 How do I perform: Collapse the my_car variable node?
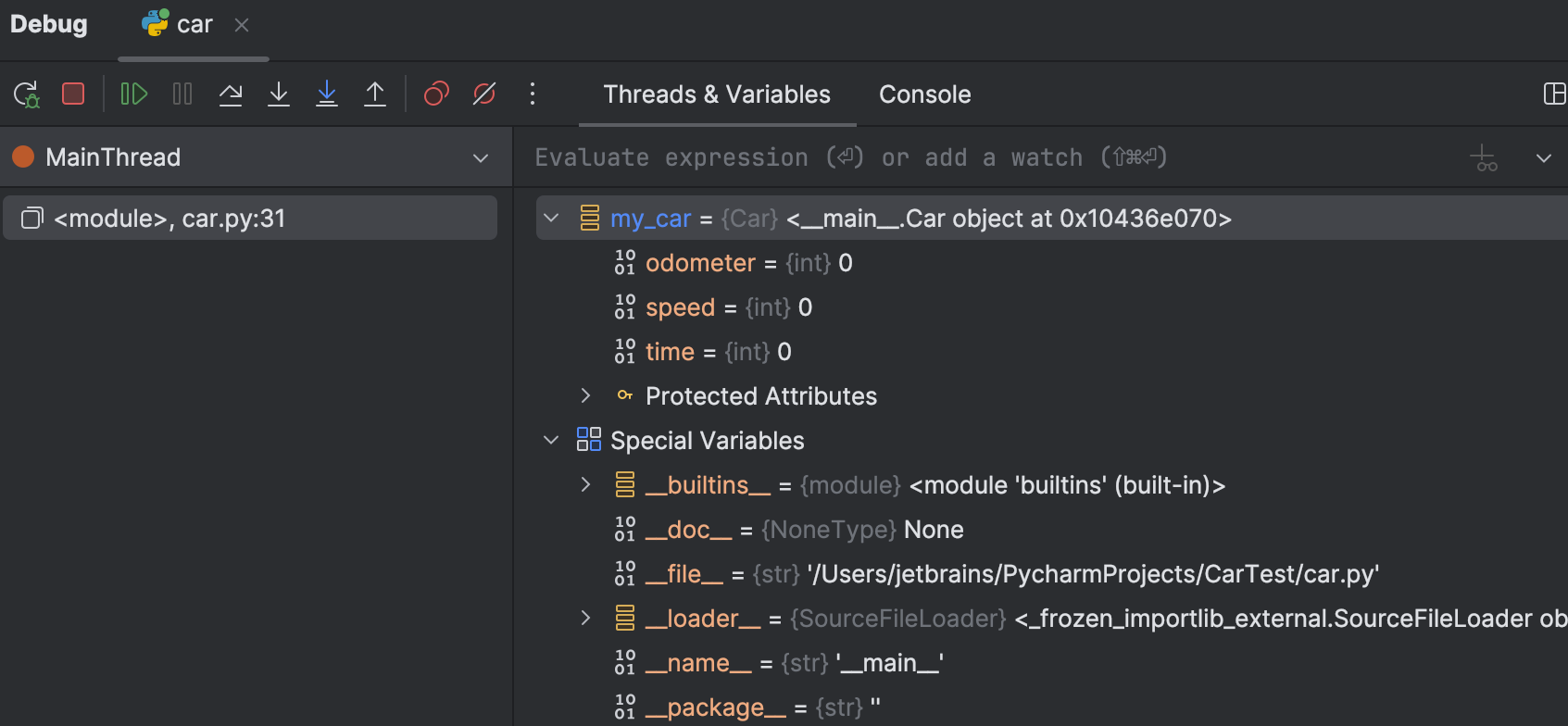tap(551, 219)
